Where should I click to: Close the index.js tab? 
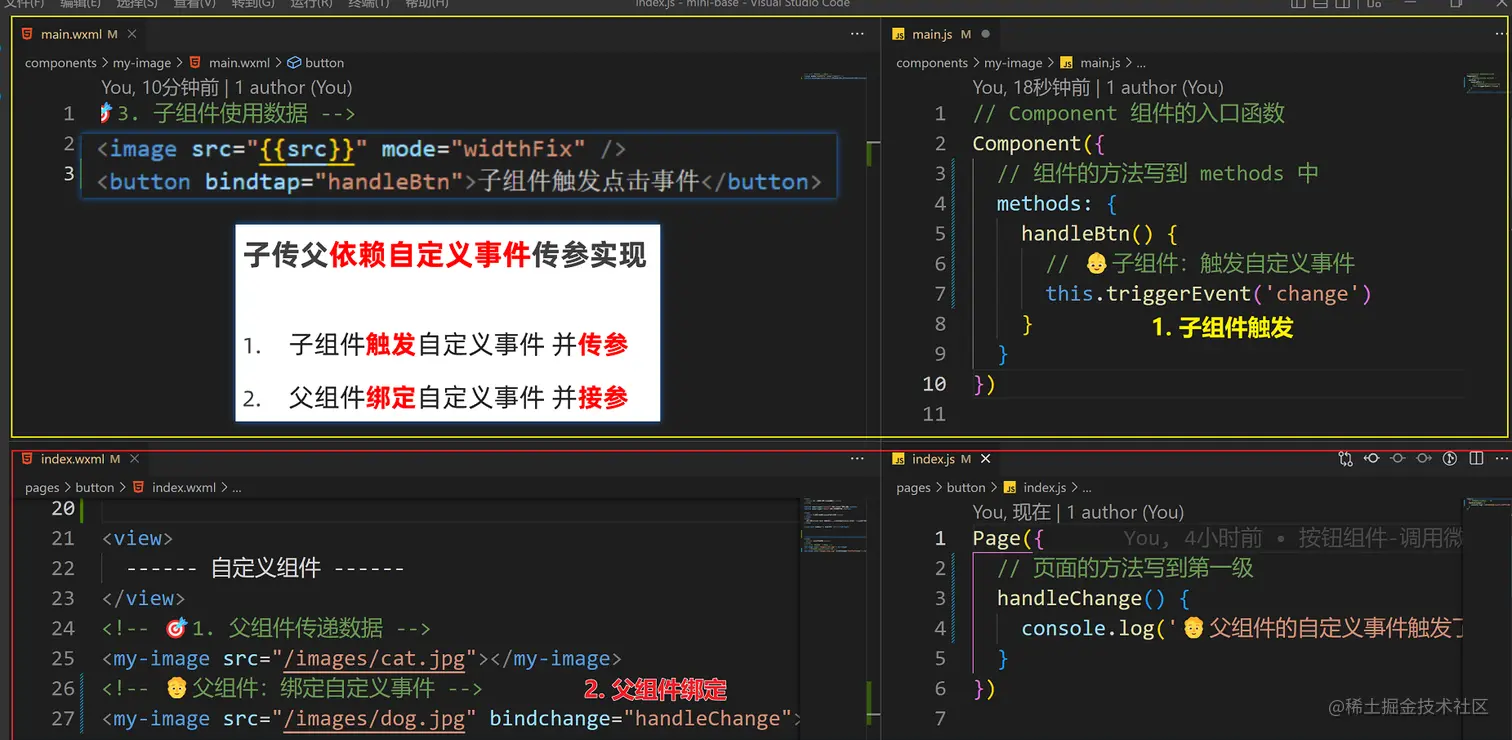pyautogui.click(x=986, y=459)
